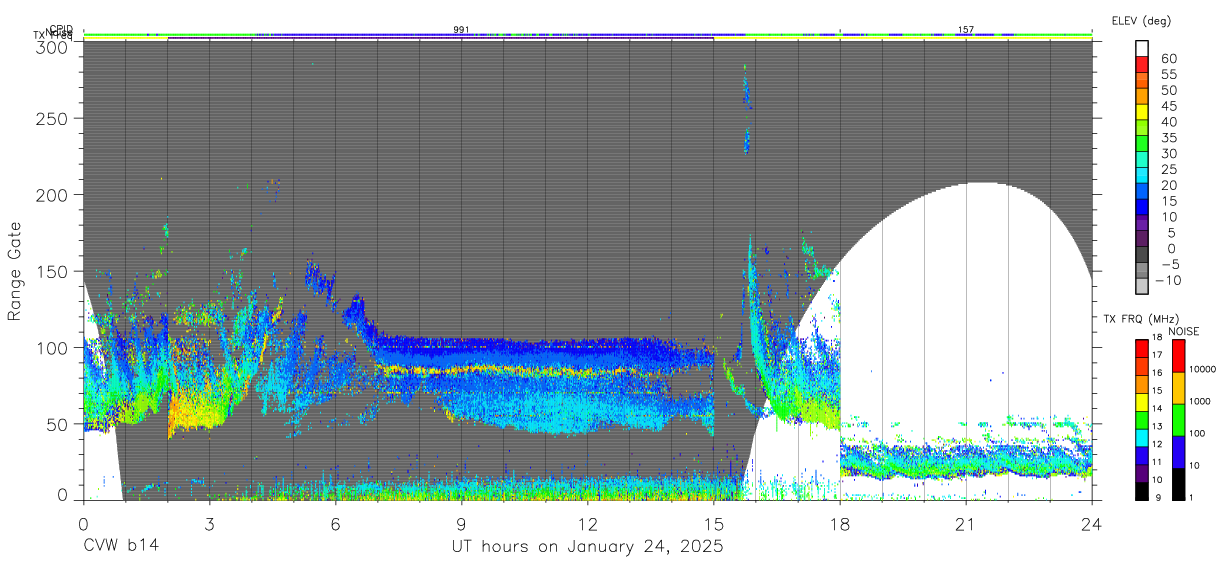Click the hour 3 tick label on time axis
Viewport: 1228px width, 567px height.
209,524
